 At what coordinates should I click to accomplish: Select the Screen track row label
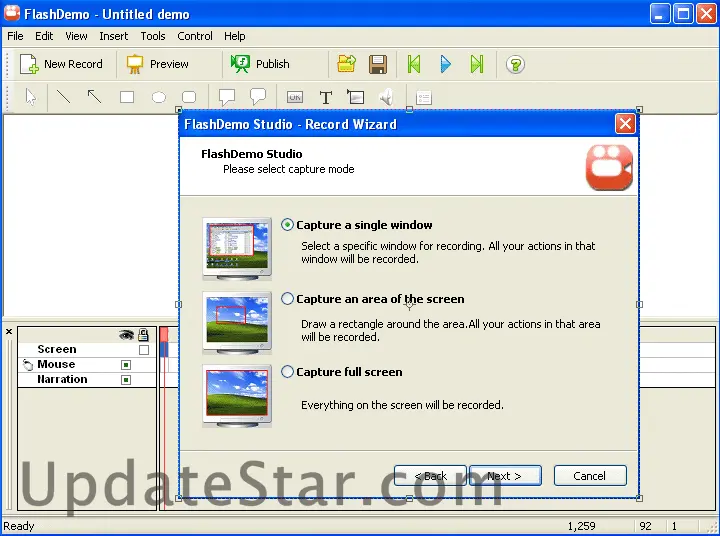pos(57,349)
